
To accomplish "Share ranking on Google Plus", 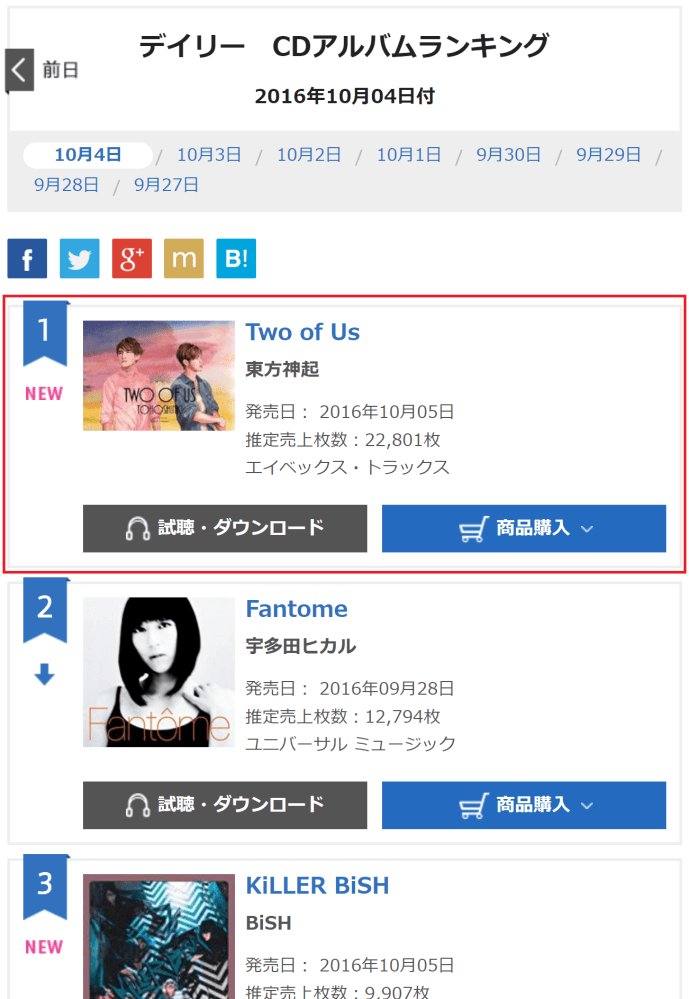I will (x=131, y=258).
